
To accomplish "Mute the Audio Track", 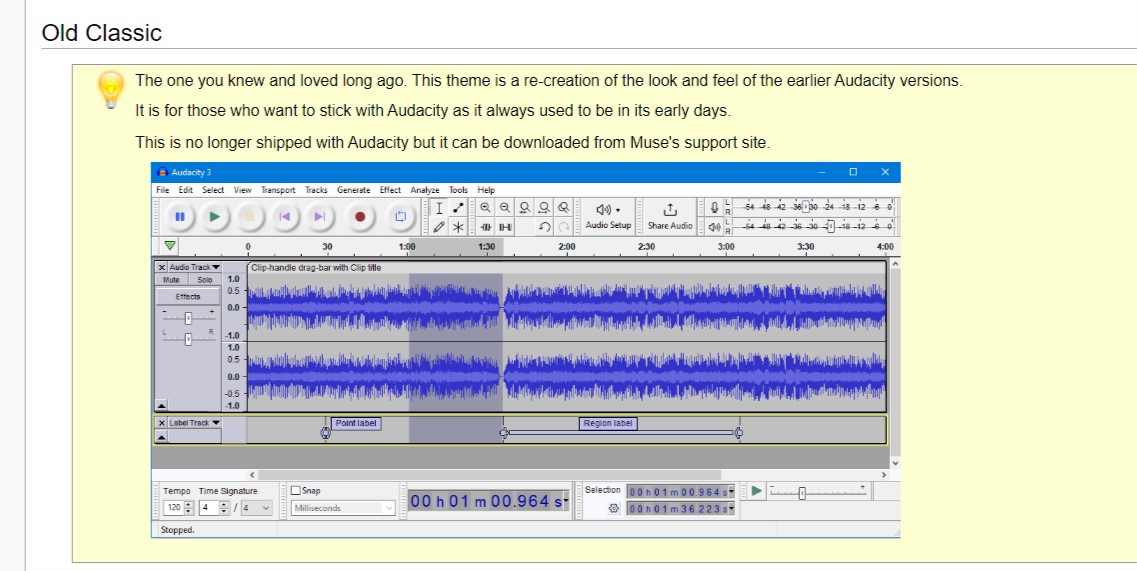I will click(x=172, y=280).
